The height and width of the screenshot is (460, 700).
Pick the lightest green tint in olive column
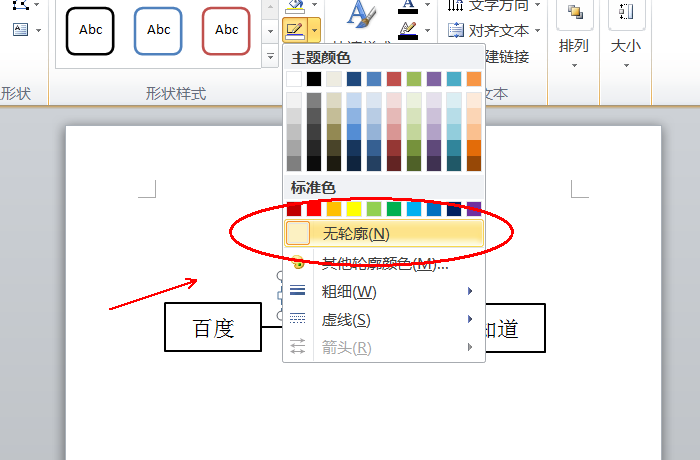pyautogui.click(x=414, y=100)
